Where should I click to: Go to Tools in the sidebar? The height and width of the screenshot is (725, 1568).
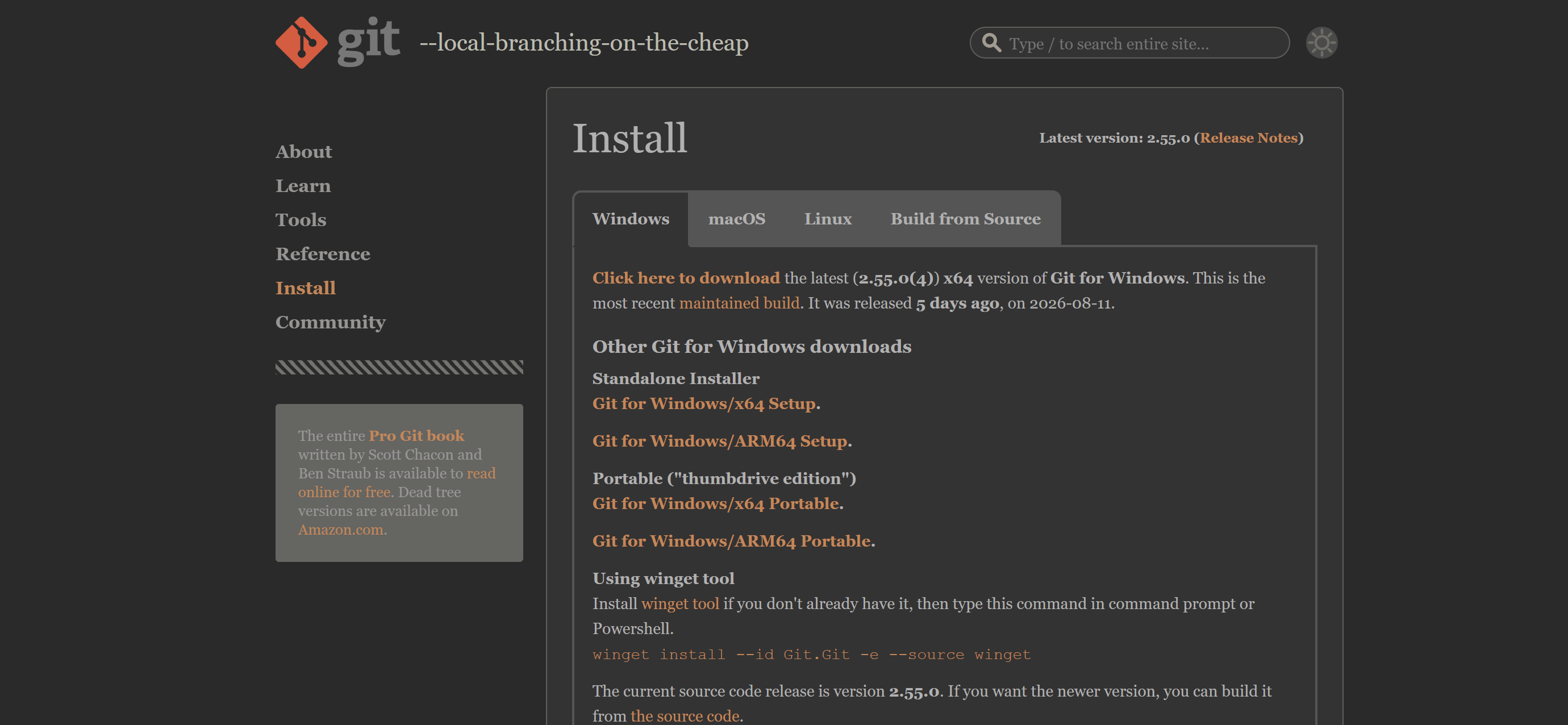(x=301, y=220)
